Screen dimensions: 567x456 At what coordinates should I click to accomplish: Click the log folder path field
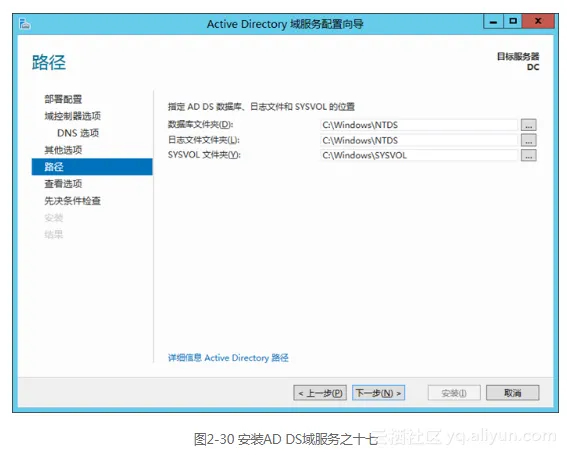419,140
